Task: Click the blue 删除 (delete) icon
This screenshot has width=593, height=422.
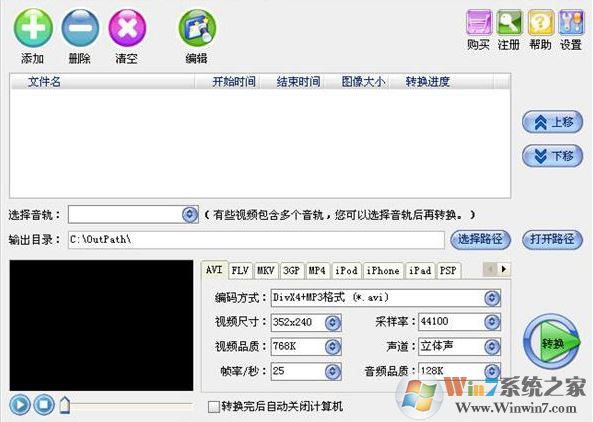Action: [80, 28]
